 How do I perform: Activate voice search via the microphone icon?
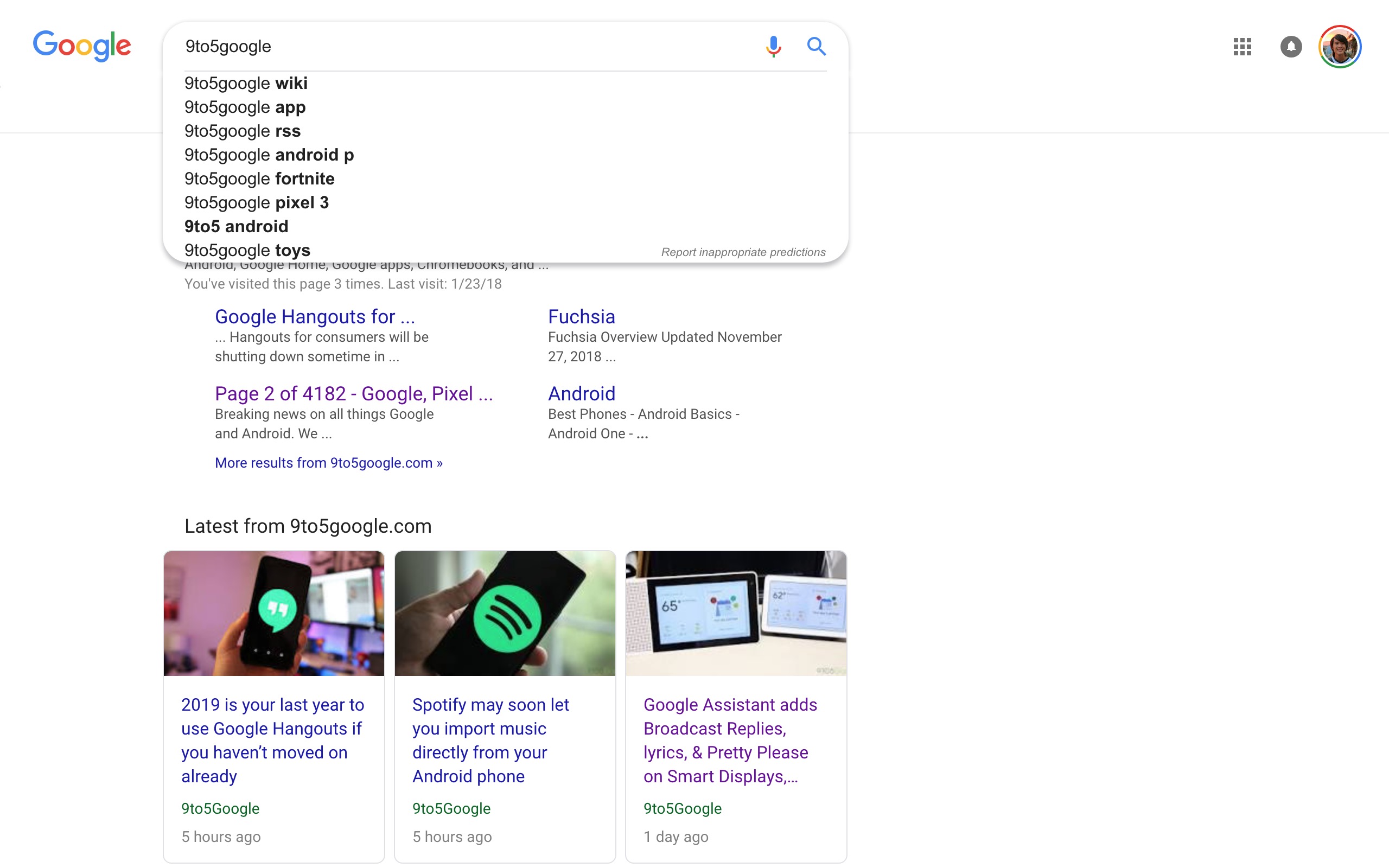pyautogui.click(x=773, y=46)
